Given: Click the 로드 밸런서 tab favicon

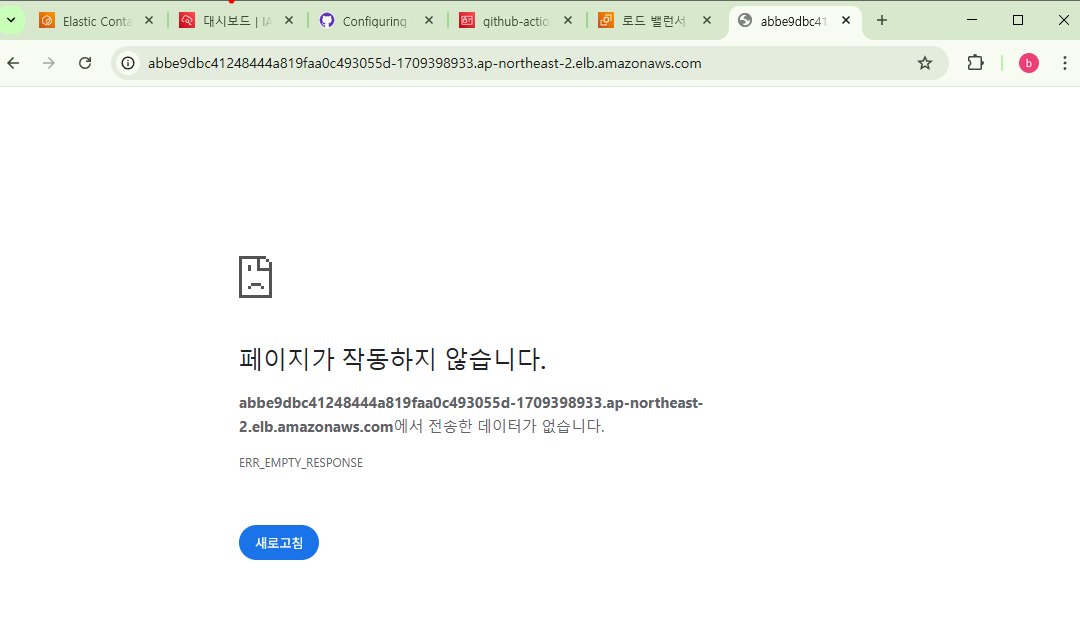Looking at the screenshot, I should click(x=606, y=21).
